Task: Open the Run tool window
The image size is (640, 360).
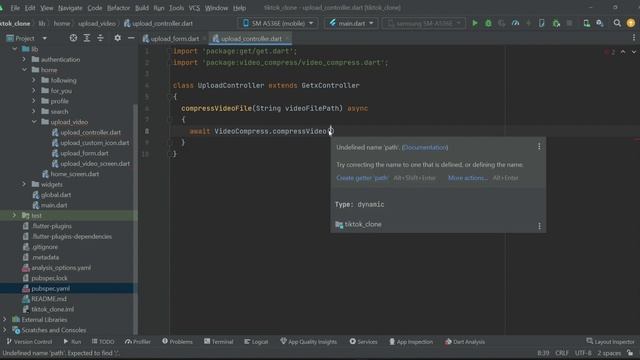Action: click(x=72, y=342)
